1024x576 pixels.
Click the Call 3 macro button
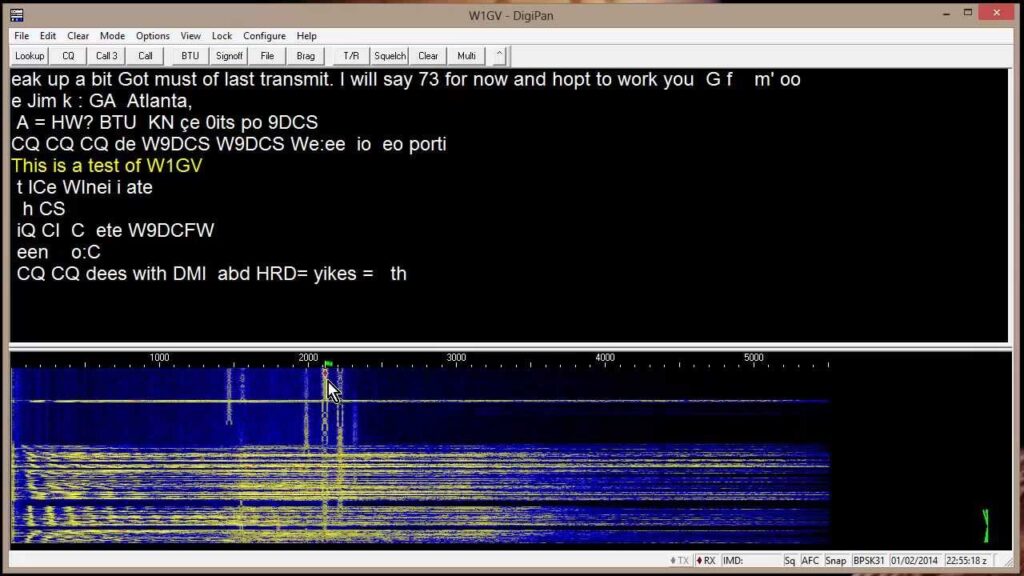click(x=106, y=56)
